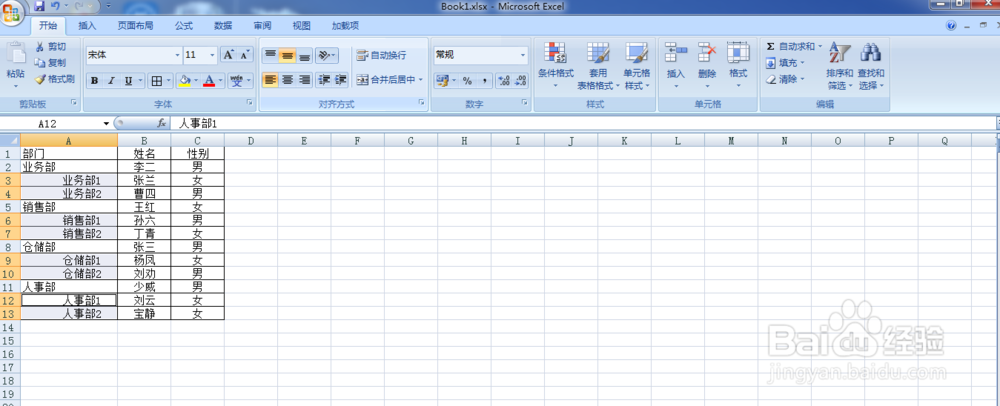Viewport: 1000px width, 406px height.
Task: Open the 字体 dialog launcher
Action: [x=249, y=103]
